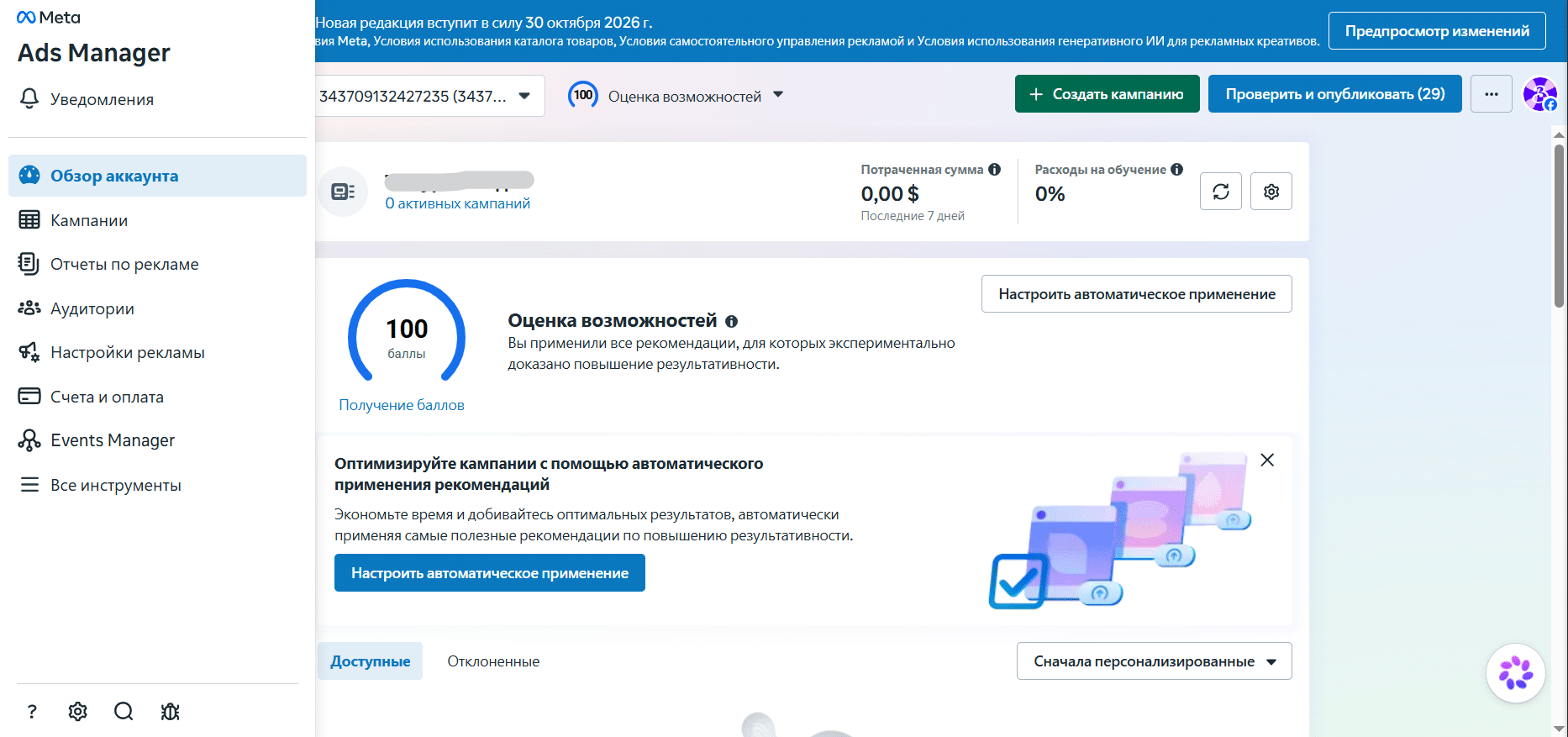Screen dimensions: 1568x737
Task: Click the Events Manager icon
Action: (x=29, y=440)
